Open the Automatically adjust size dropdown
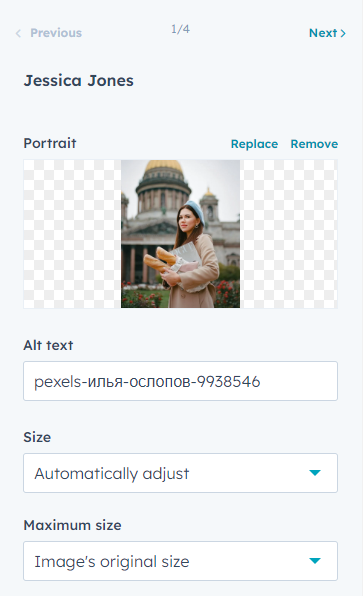363x596 pixels. tap(180, 473)
